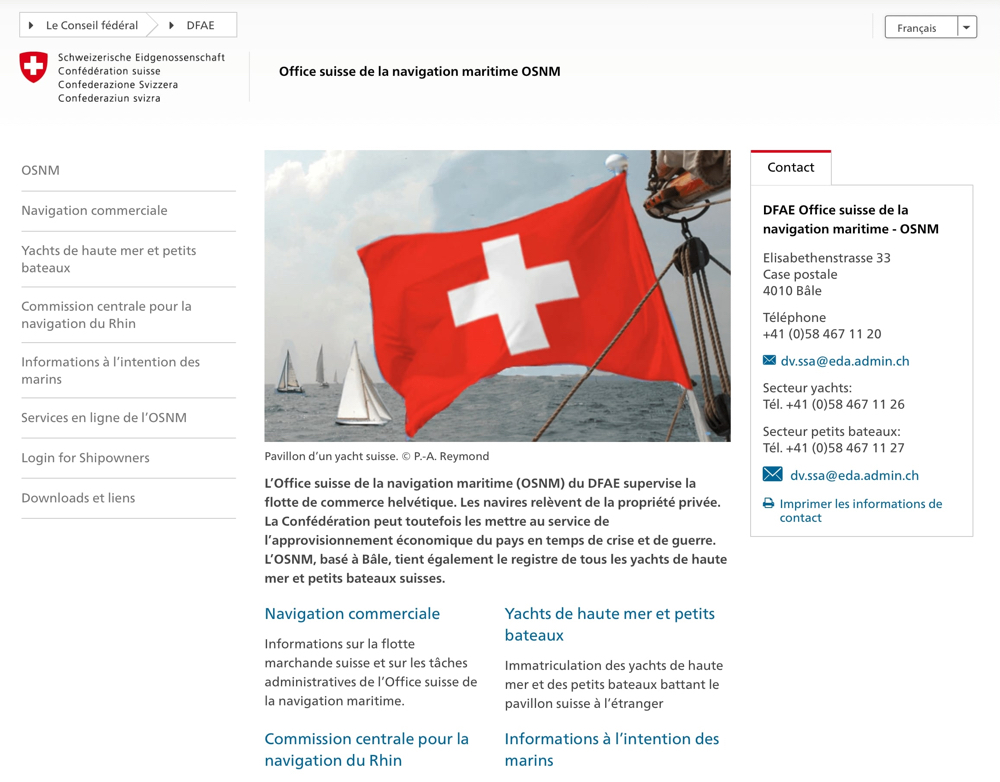The width and height of the screenshot is (1000, 782).
Task: Expand language list using dropdown arrow
Action: 966,28
